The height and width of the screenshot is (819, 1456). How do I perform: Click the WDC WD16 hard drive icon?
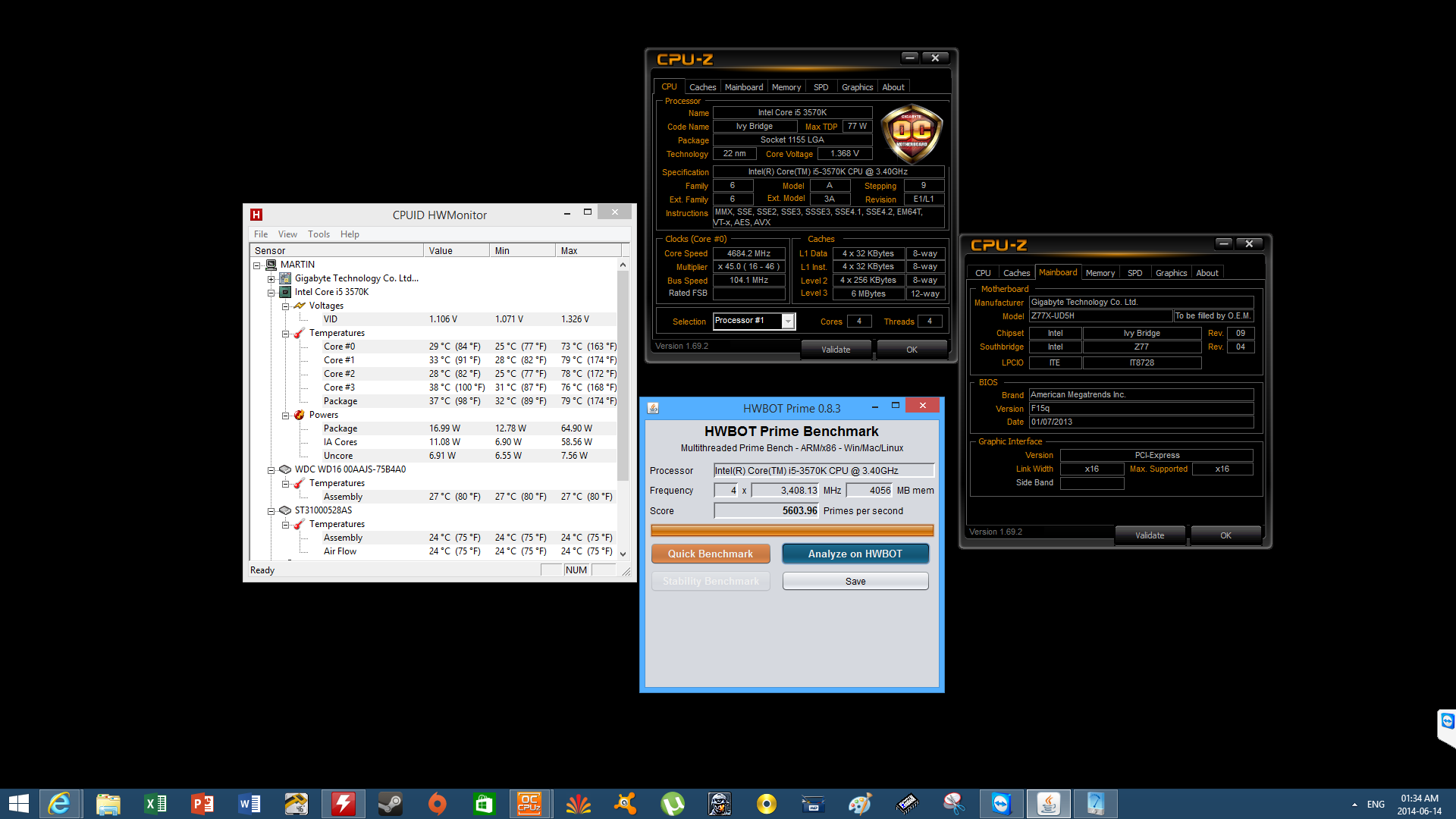pyautogui.click(x=285, y=469)
